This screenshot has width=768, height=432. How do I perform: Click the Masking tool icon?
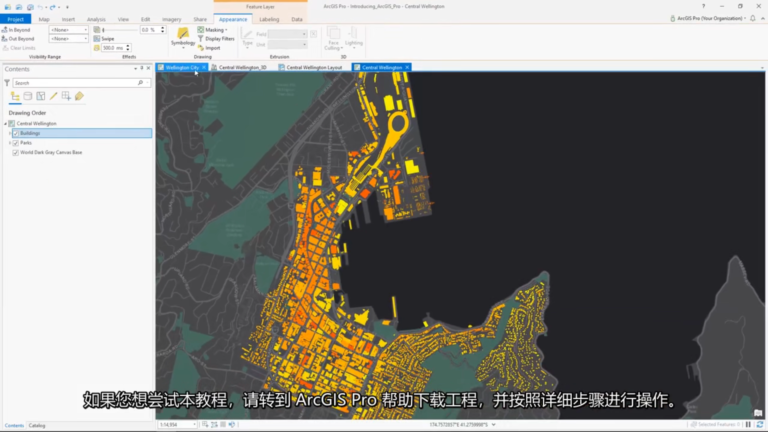pos(201,30)
